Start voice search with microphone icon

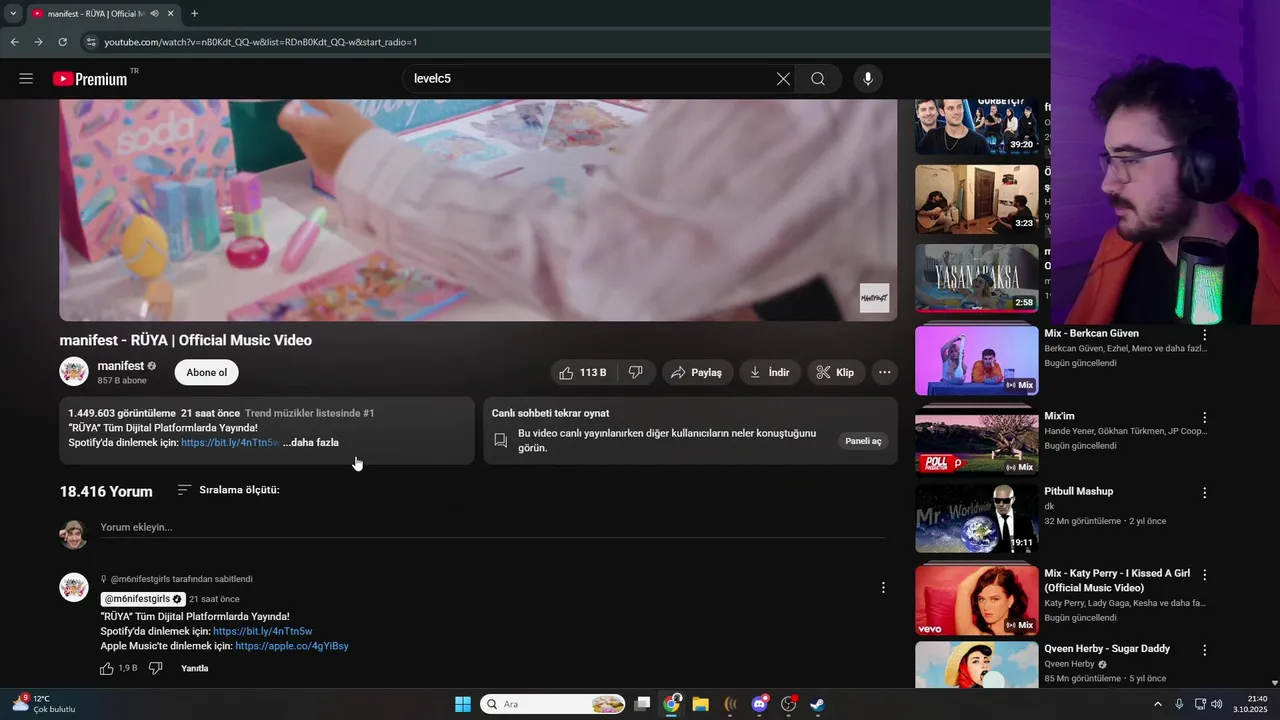(867, 79)
